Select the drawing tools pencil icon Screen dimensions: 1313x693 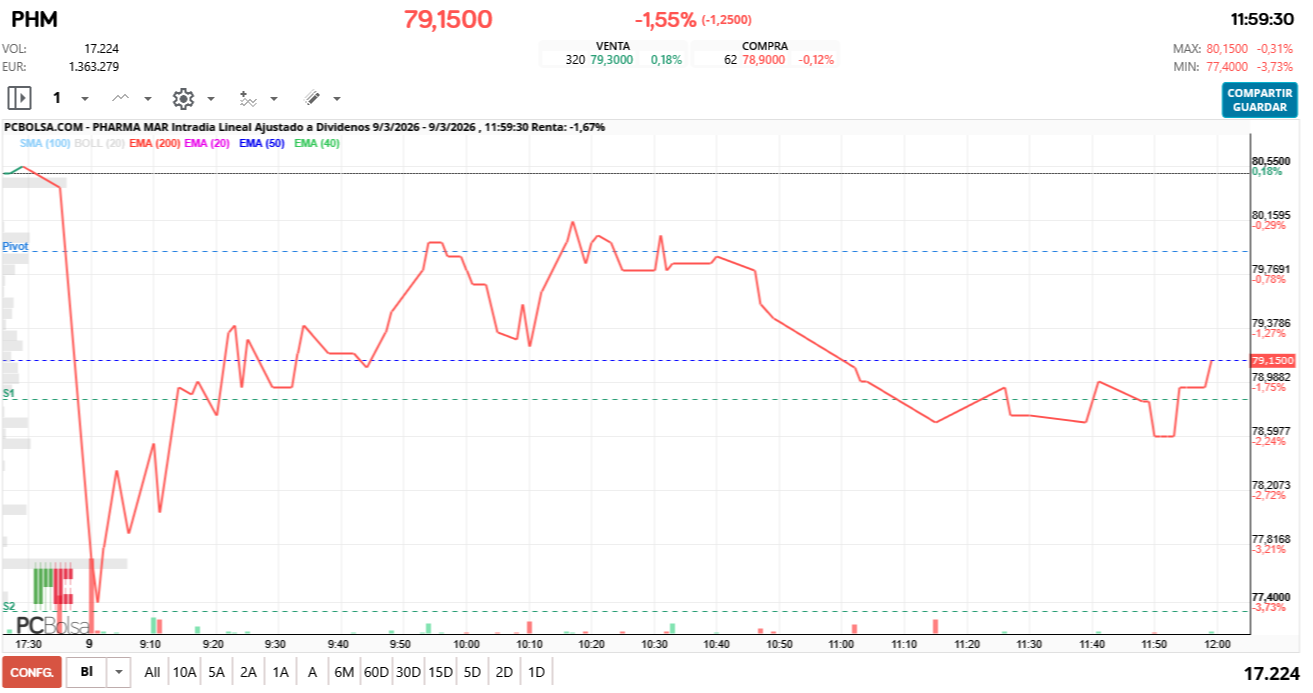pyautogui.click(x=311, y=98)
